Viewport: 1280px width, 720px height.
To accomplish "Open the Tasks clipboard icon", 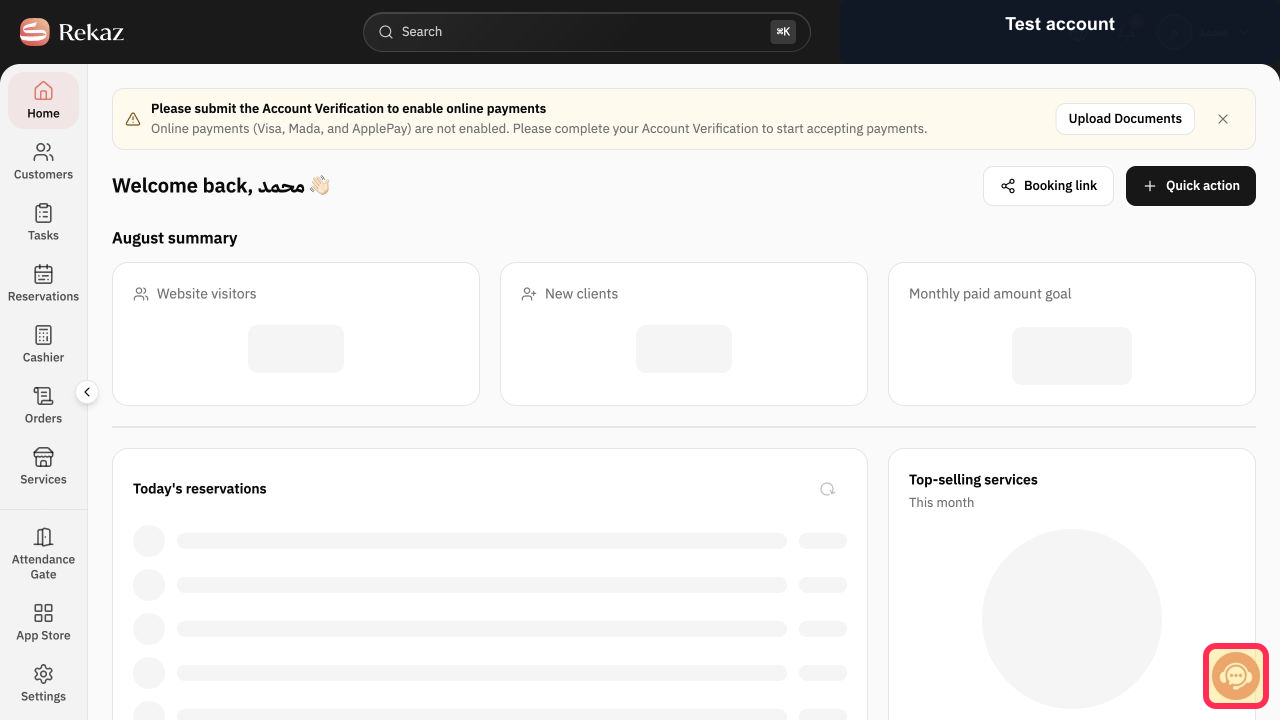I will coord(43,214).
